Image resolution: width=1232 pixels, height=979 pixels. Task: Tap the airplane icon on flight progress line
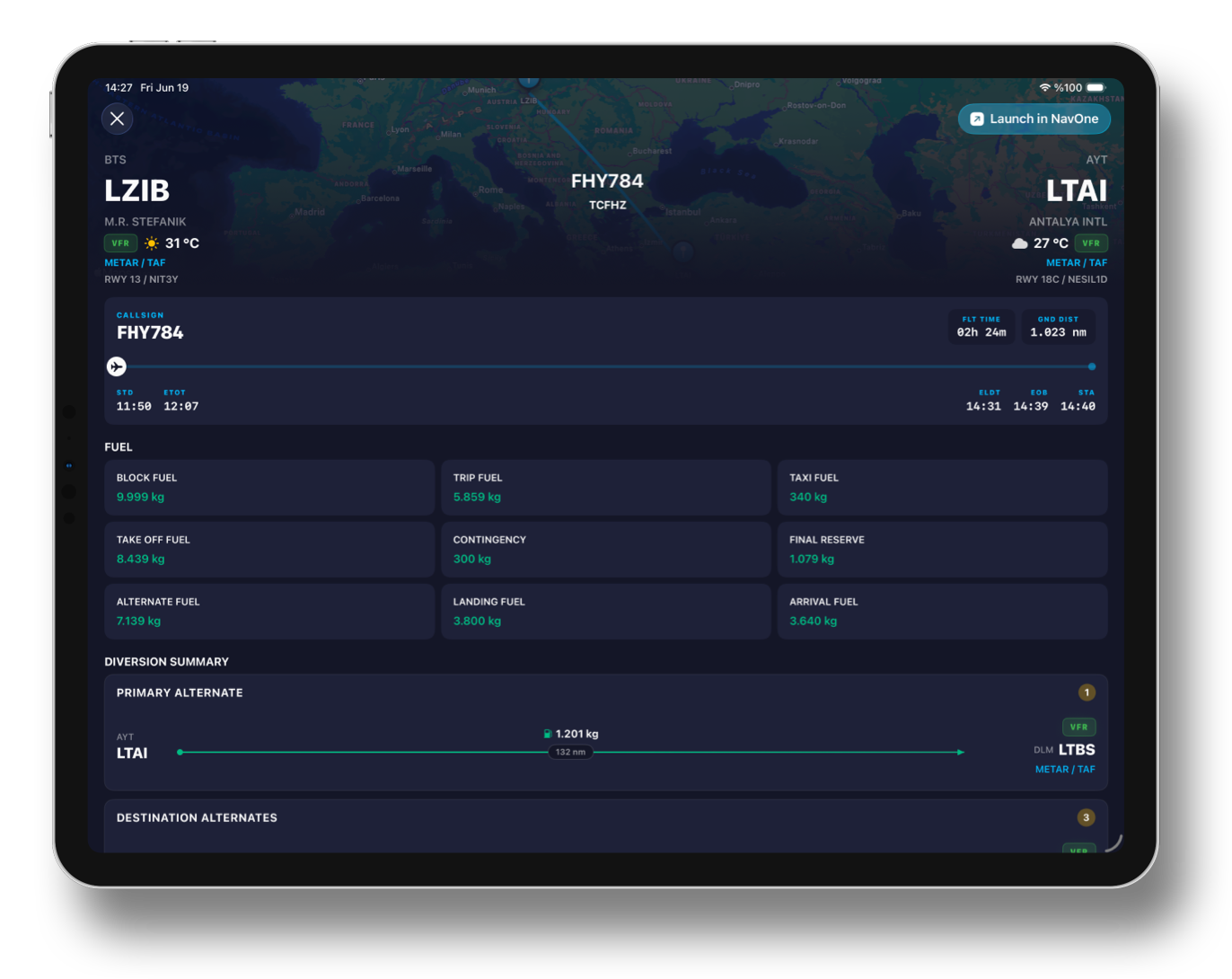(117, 366)
